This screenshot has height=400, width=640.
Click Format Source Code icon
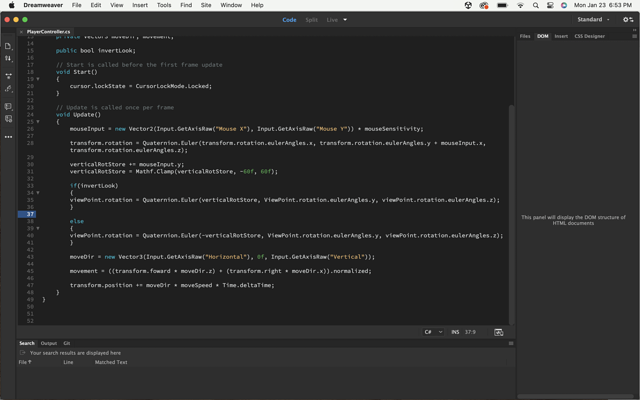pyautogui.click(x=8, y=89)
